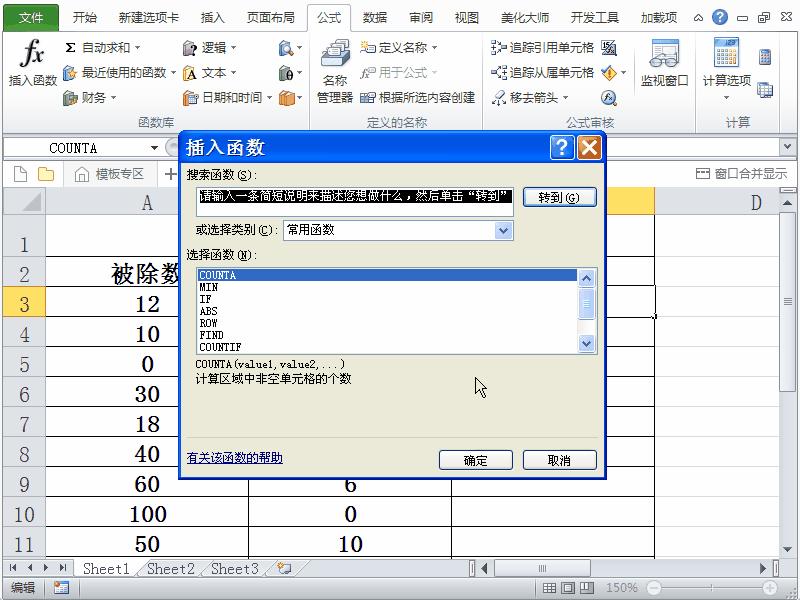Open the math and trig functions icon
Viewport: 800px width, 600px height.
pos(286,73)
